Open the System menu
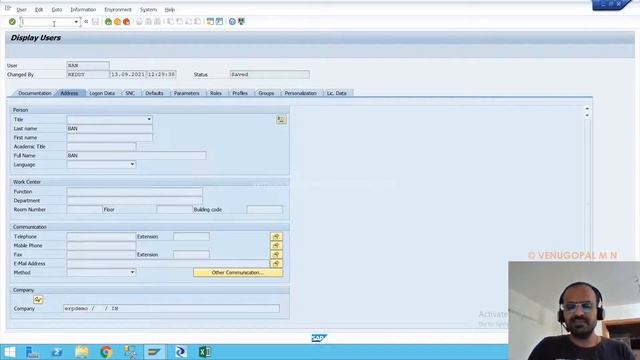Viewport: 640px width, 360px height. [148, 9]
